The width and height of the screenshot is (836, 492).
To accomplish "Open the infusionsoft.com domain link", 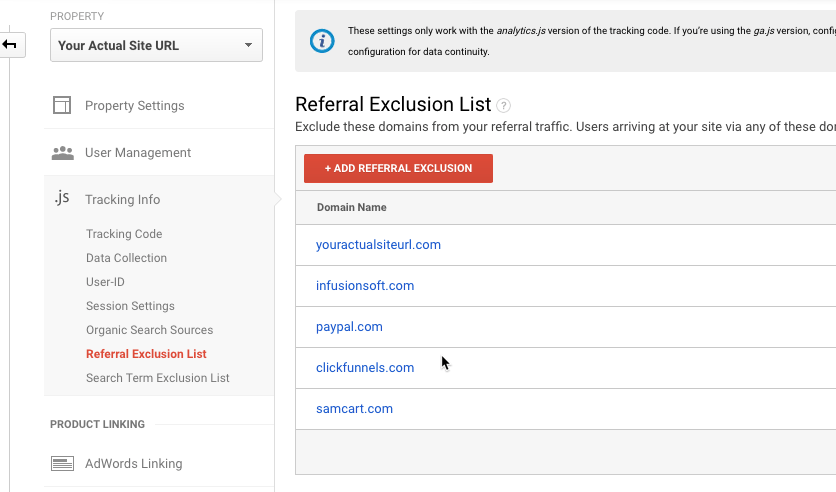I will 365,286.
